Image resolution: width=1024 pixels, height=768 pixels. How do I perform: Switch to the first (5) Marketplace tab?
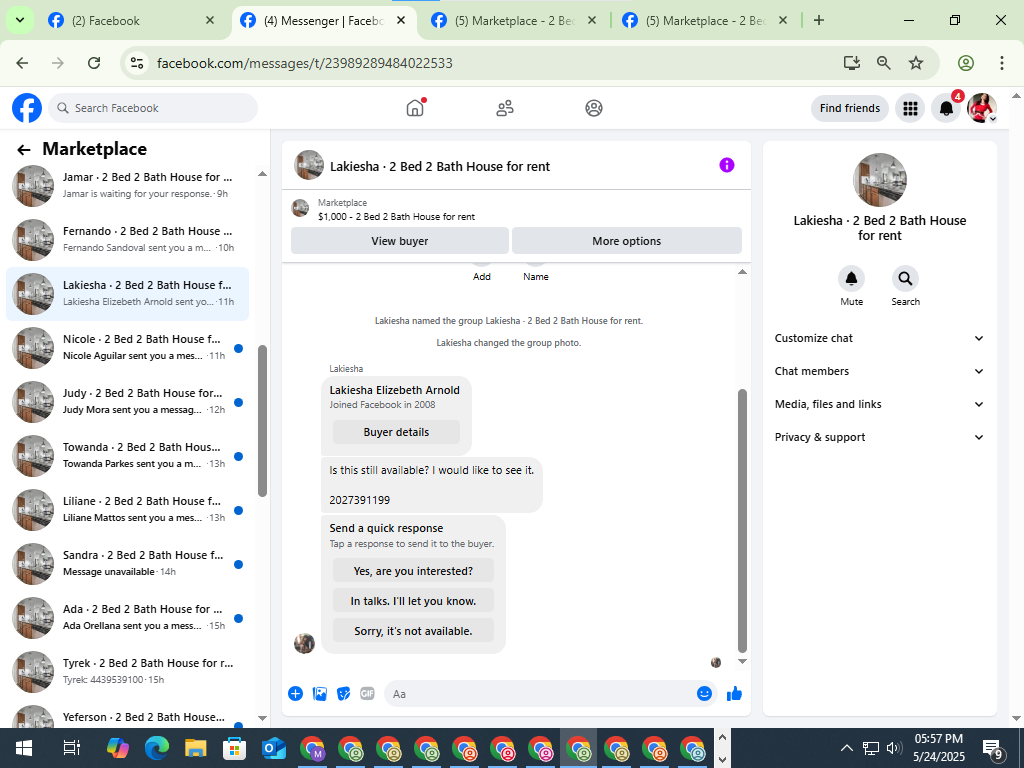513,21
